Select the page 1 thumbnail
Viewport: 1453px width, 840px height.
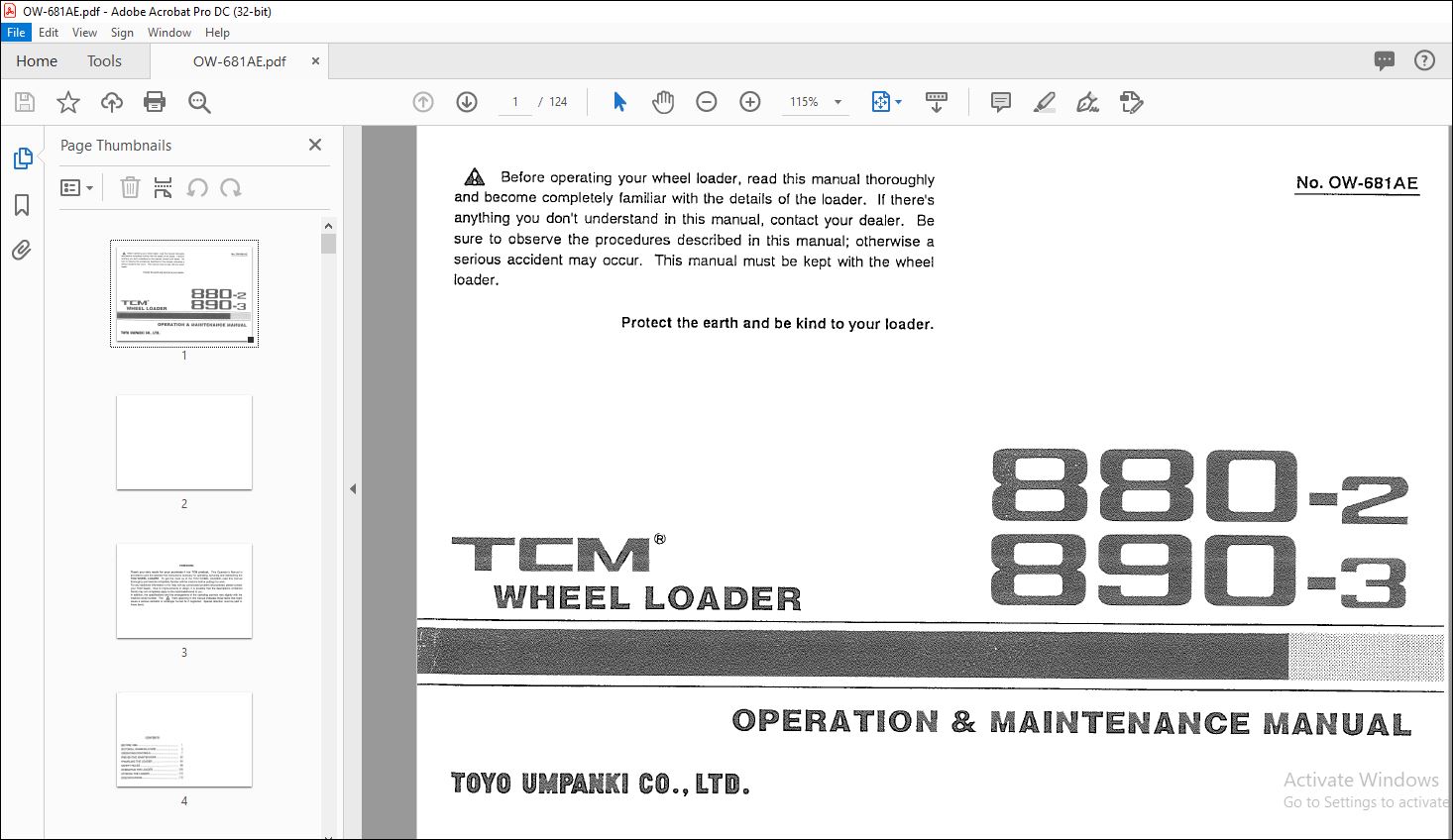point(184,293)
